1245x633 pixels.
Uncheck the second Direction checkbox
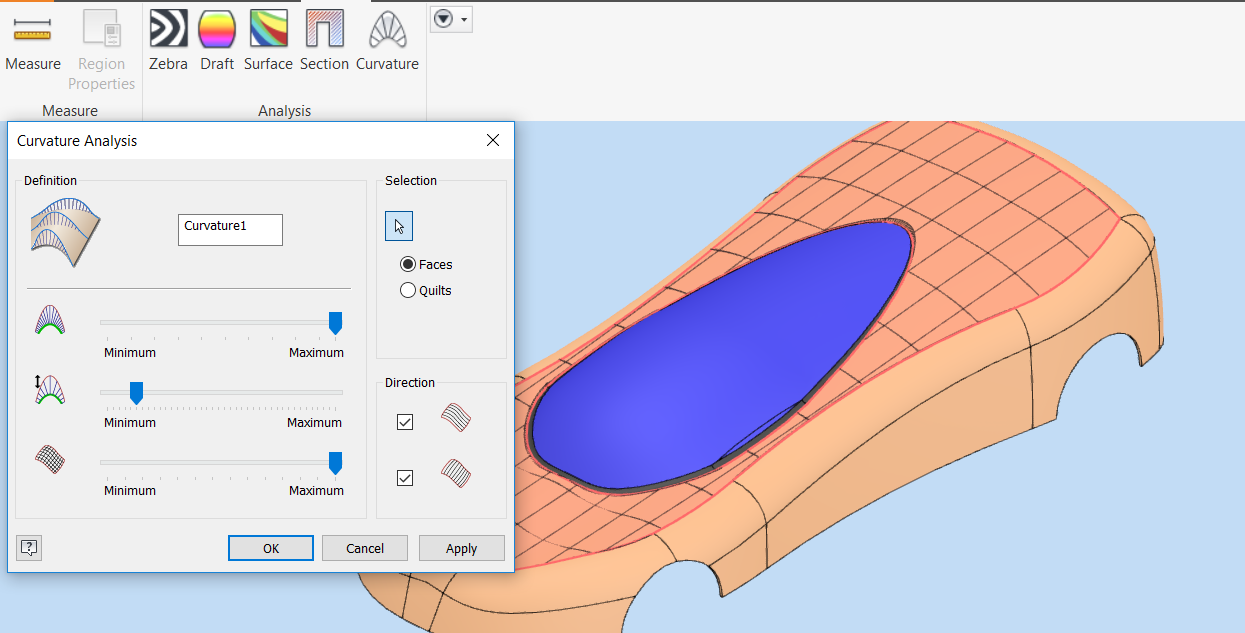click(x=404, y=477)
